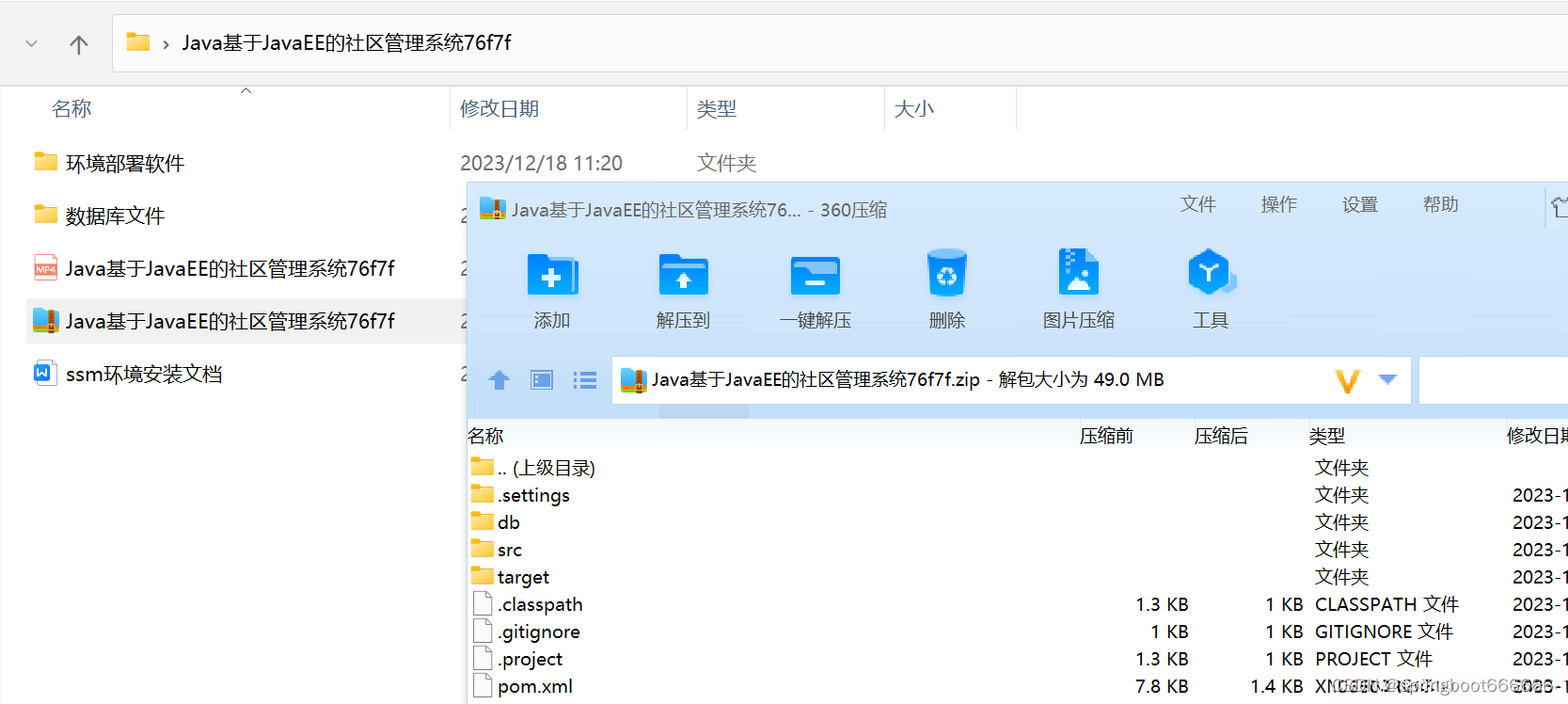Click the orange V scan icon in path bar
The height and width of the screenshot is (704, 1568).
coord(1348,381)
